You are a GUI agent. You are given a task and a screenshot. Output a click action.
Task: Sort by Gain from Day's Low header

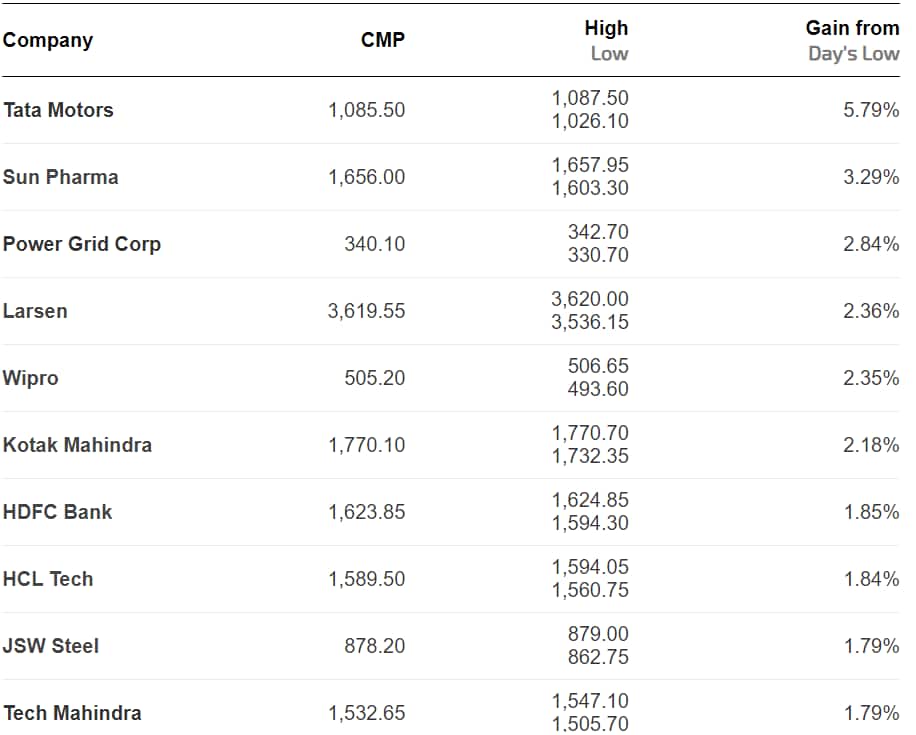coord(852,28)
